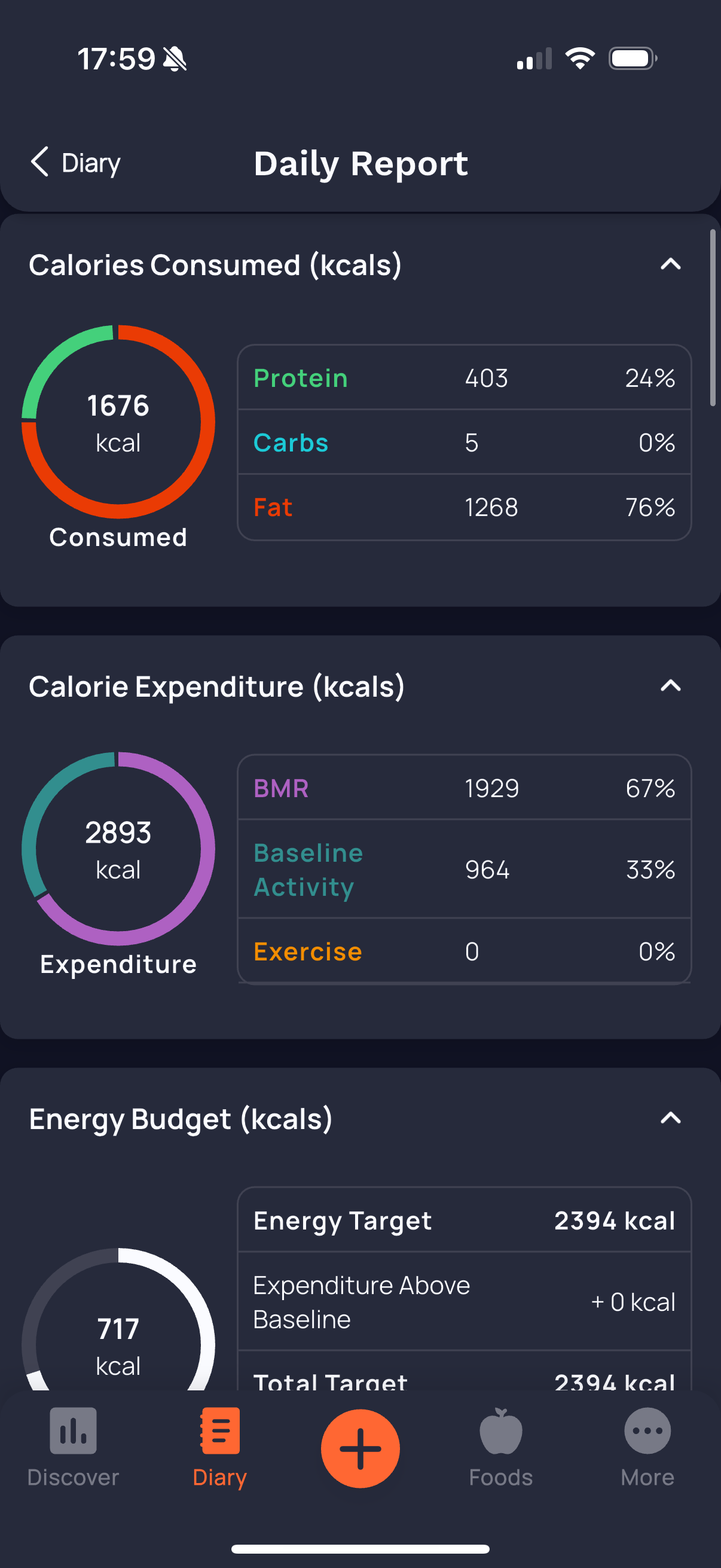Collapse the Calorie Expenditure section

(x=670, y=686)
